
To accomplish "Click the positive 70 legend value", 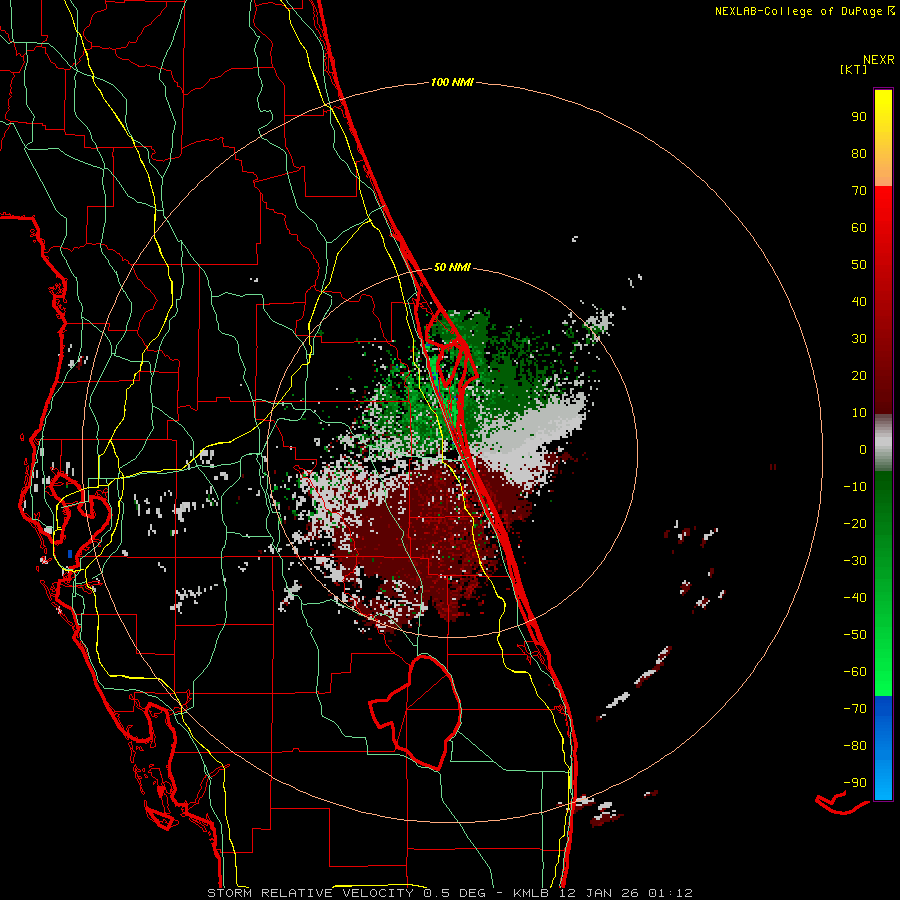I will coord(859,191).
